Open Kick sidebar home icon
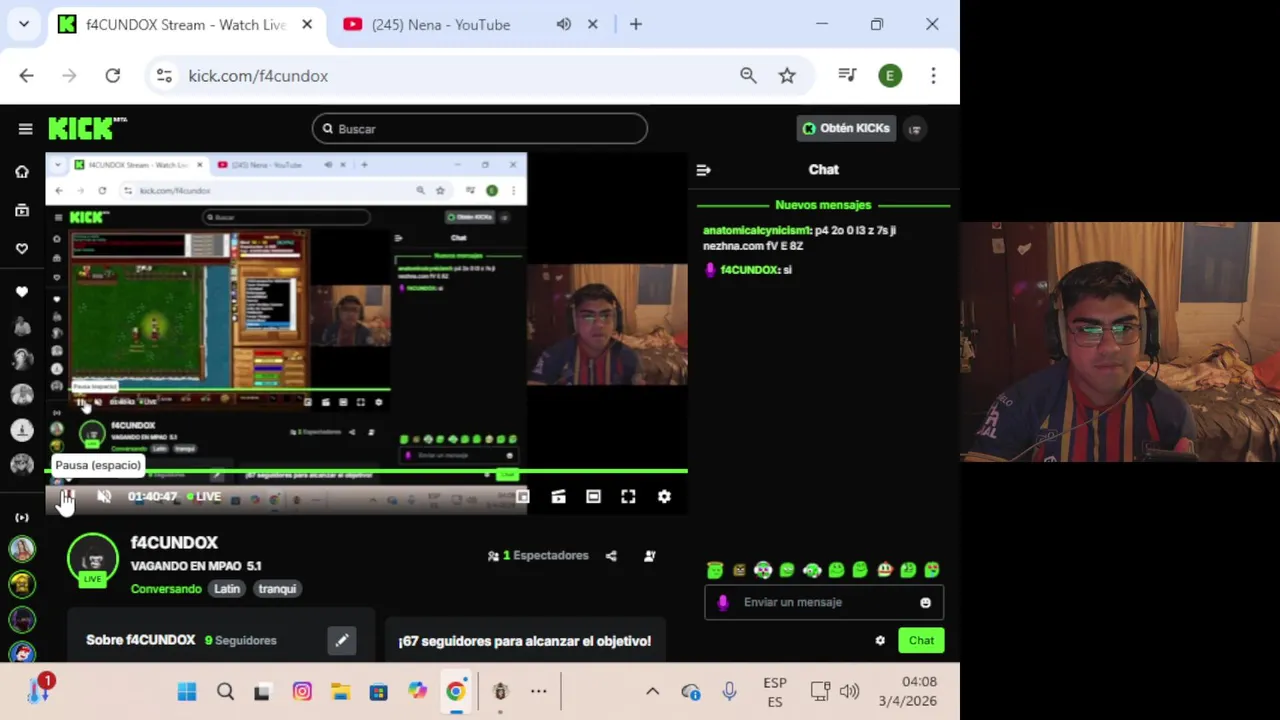This screenshot has height=720, width=1280. [x=22, y=172]
